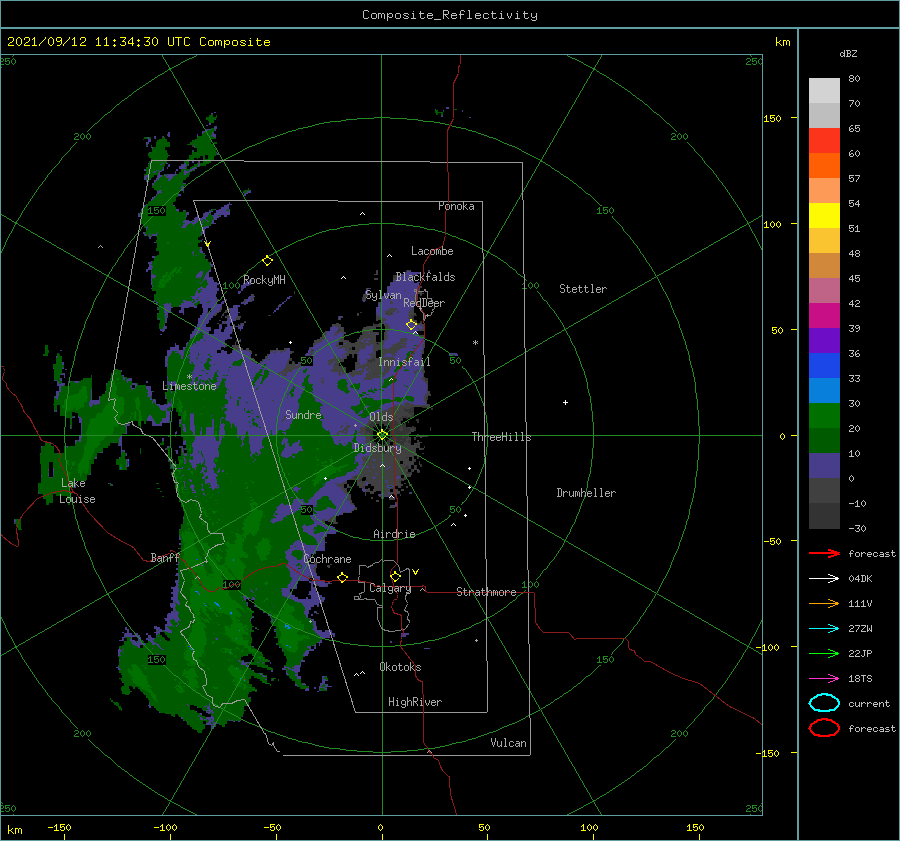Click the Blackfalds label
The image size is (900, 841).
coord(425,277)
